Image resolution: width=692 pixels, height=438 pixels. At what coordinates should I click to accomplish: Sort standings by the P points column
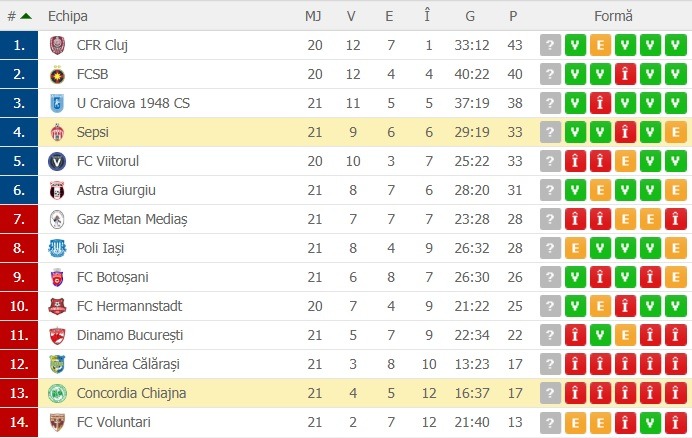click(513, 16)
